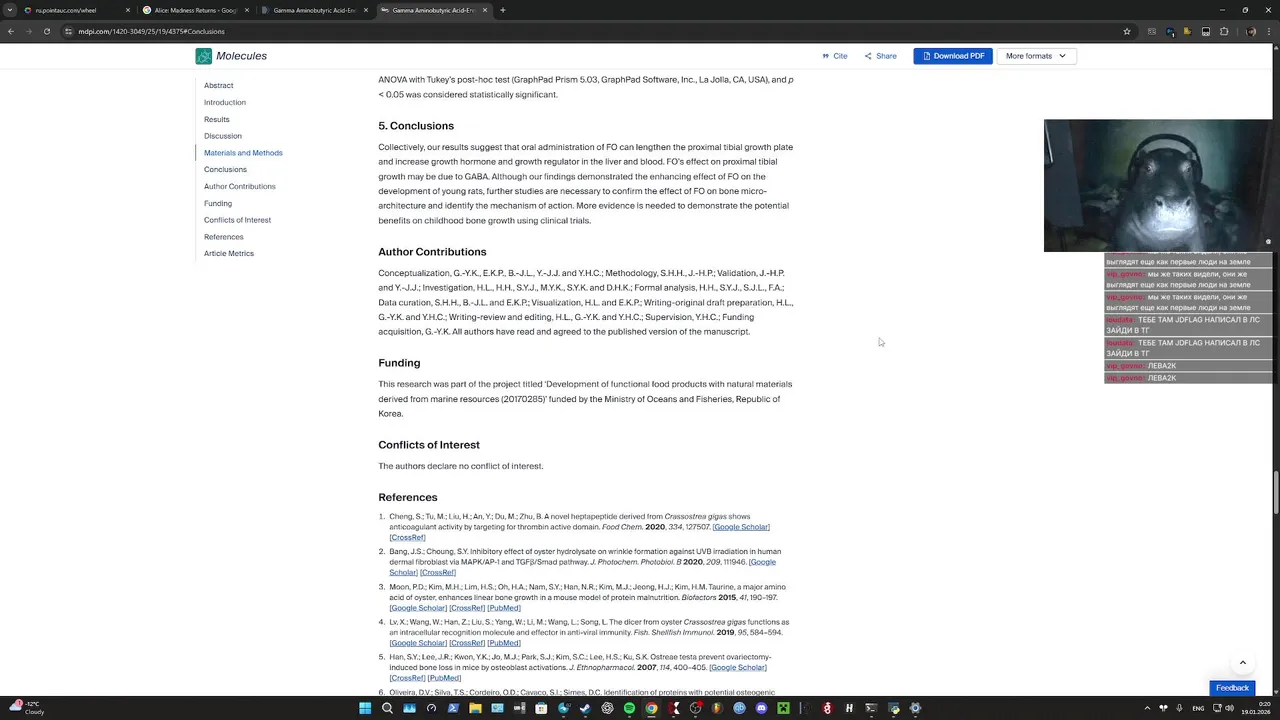This screenshot has height=720, width=1280.
Task: Open the Chrome profile avatar
Action: (x=1251, y=31)
